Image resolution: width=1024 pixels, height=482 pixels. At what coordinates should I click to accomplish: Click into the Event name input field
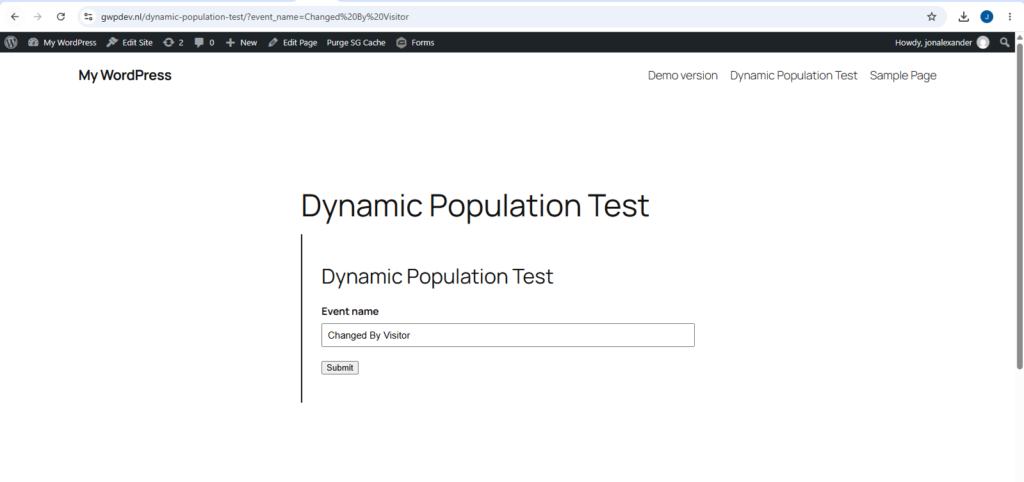tap(507, 335)
